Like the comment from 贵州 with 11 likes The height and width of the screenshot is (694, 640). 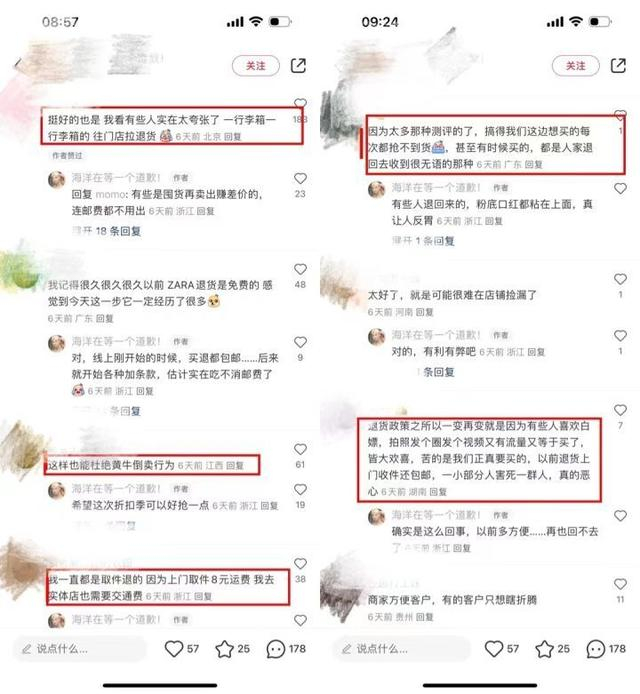(x=620, y=584)
